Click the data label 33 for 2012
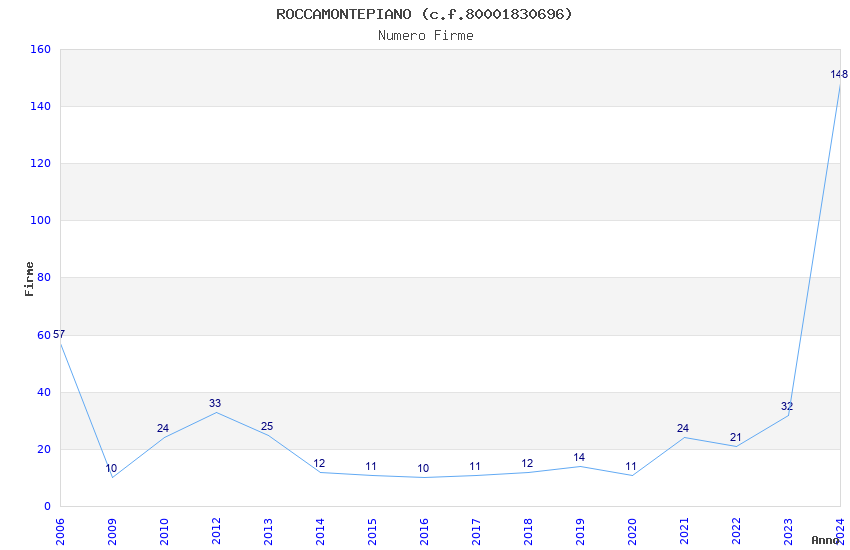850x550 pixels. click(x=215, y=403)
